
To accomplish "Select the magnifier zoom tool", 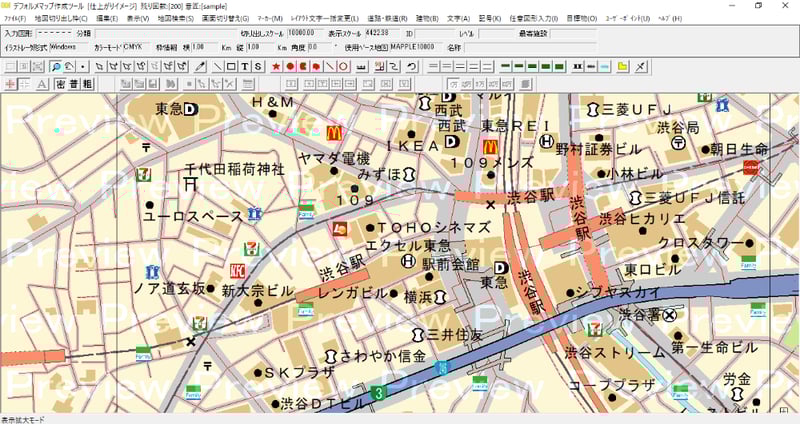I will coord(56,67).
